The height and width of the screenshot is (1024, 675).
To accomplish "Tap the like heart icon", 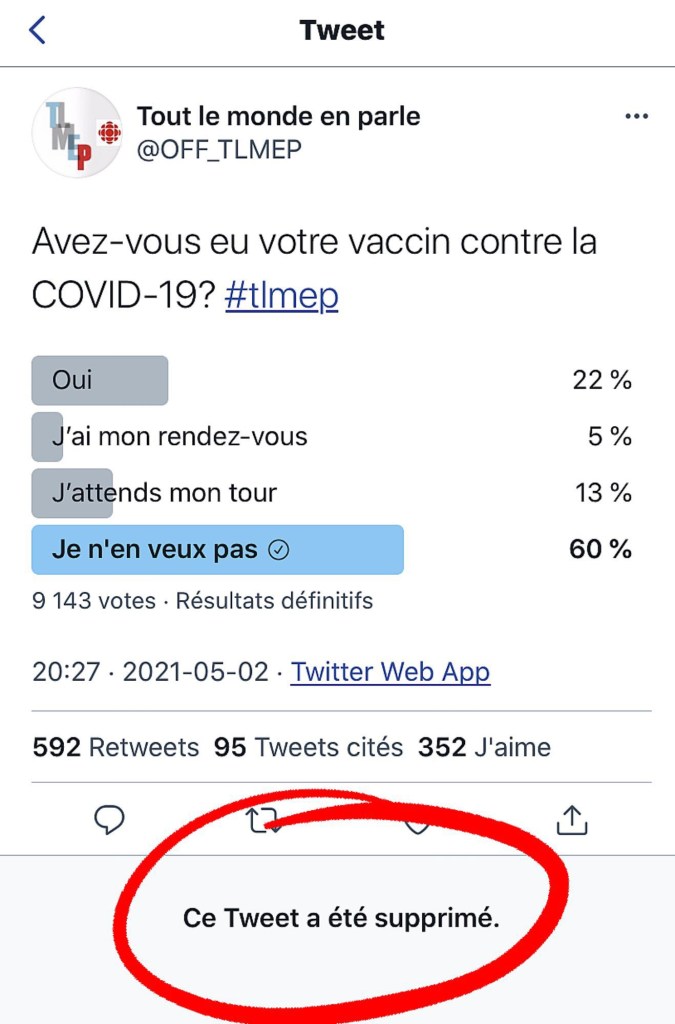I will [417, 824].
